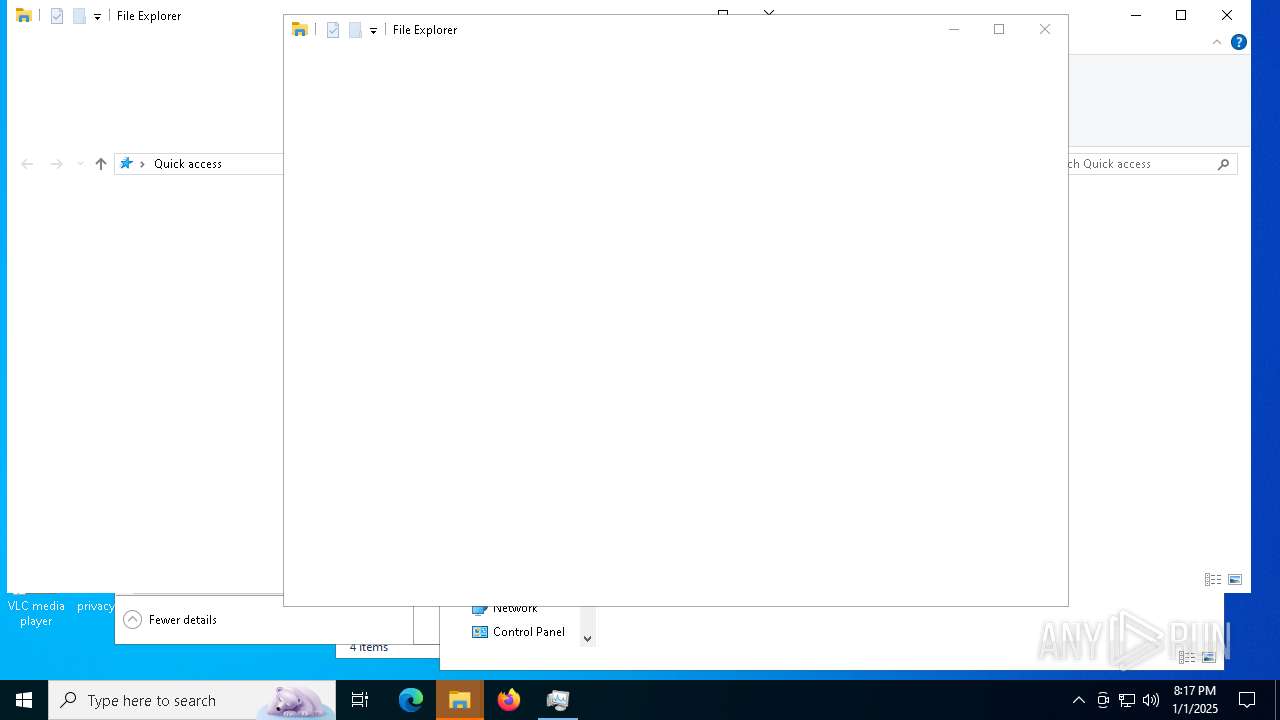The height and width of the screenshot is (720, 1280).
Task: Select VLC media player desktop shortcut
Action: (x=36, y=612)
